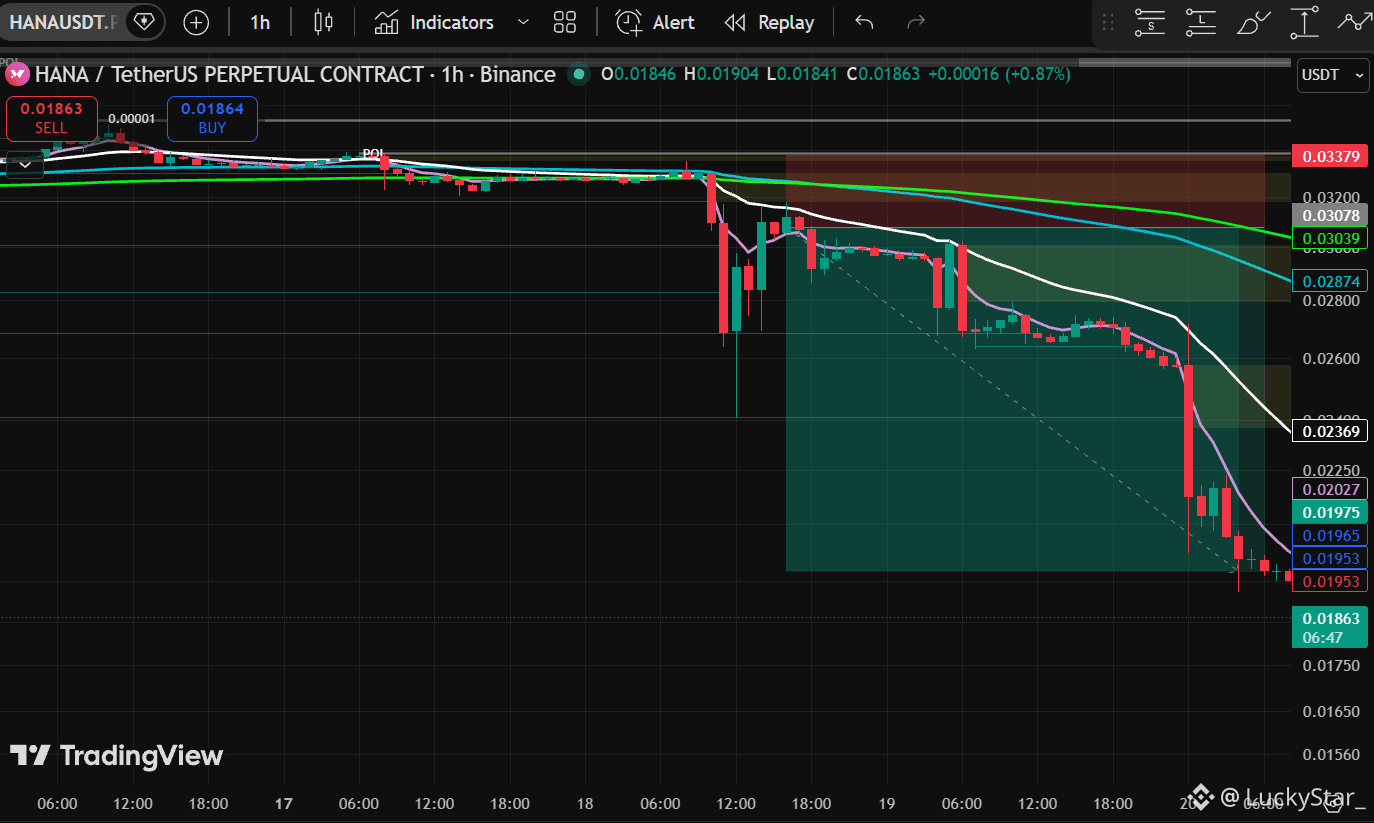Open the 1h interval selector
1374x823 pixels.
260,22
